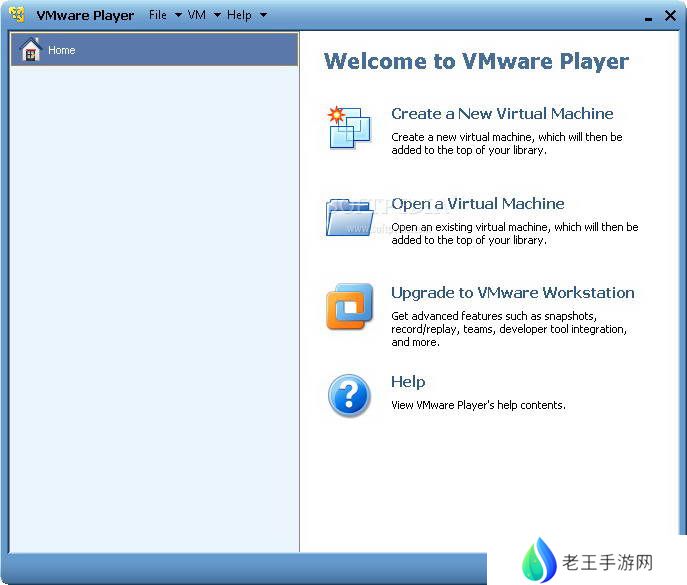Click the Open a Virtual Machine link

click(478, 204)
